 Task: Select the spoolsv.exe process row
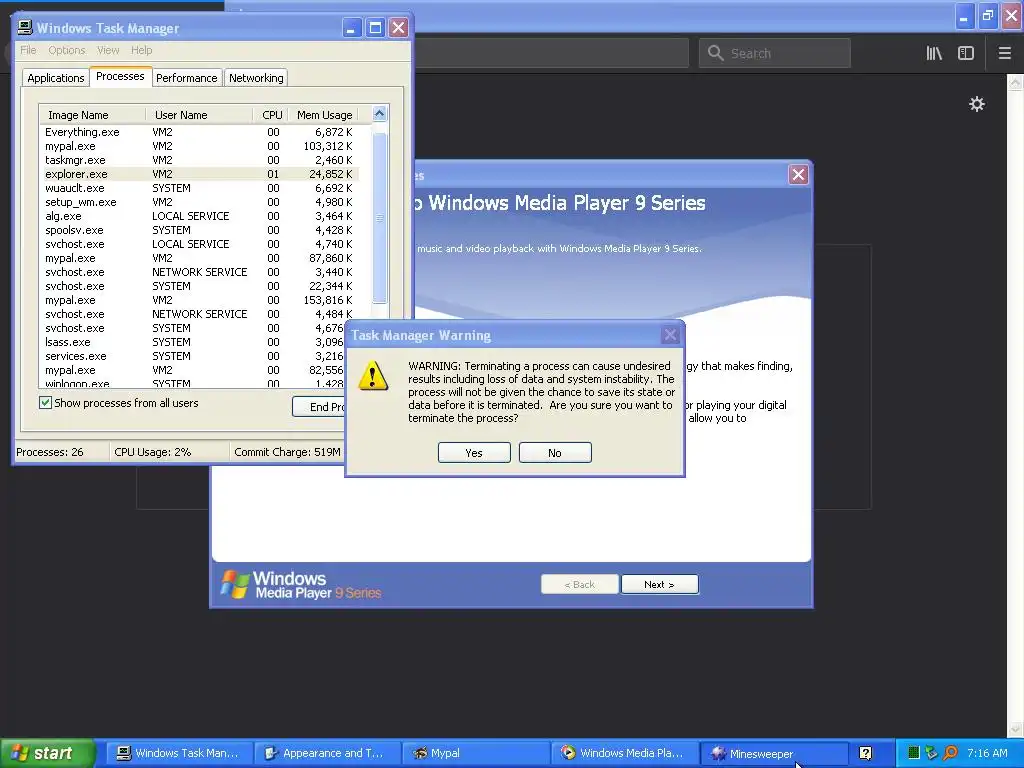click(199, 230)
